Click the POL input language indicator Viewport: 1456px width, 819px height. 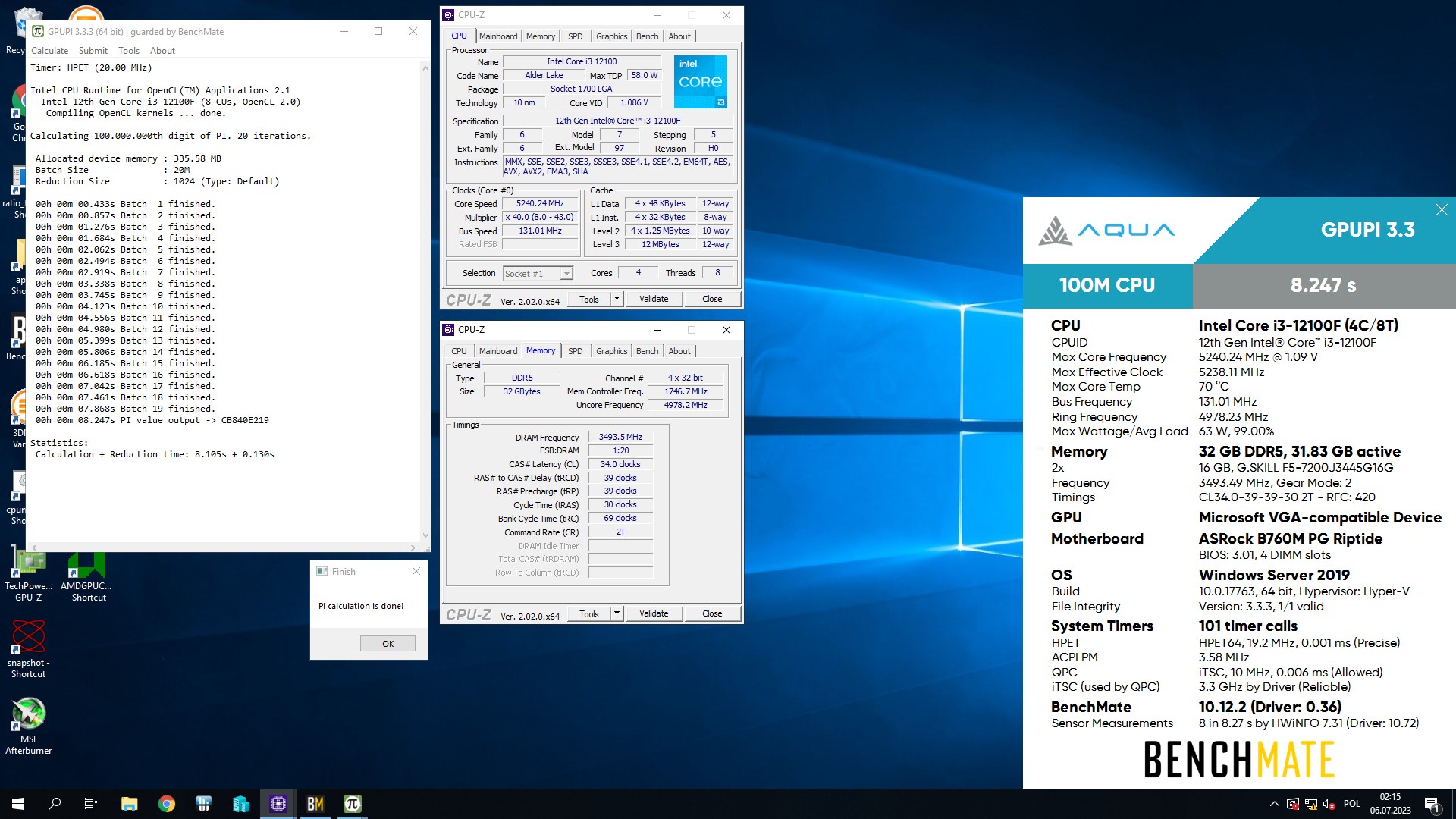pos(1351,804)
